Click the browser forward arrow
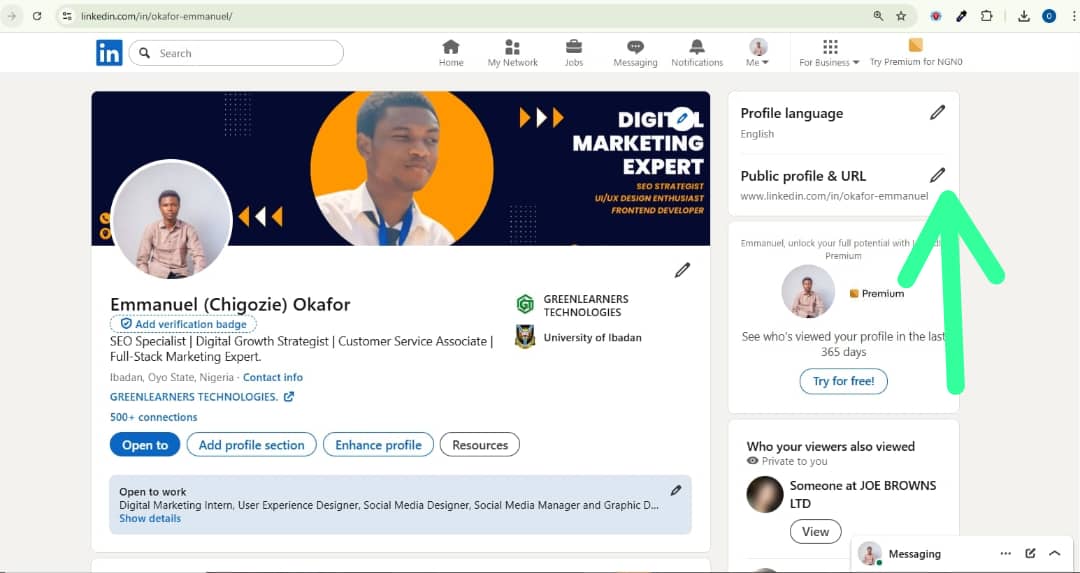The height and width of the screenshot is (573, 1080). click(x=12, y=16)
